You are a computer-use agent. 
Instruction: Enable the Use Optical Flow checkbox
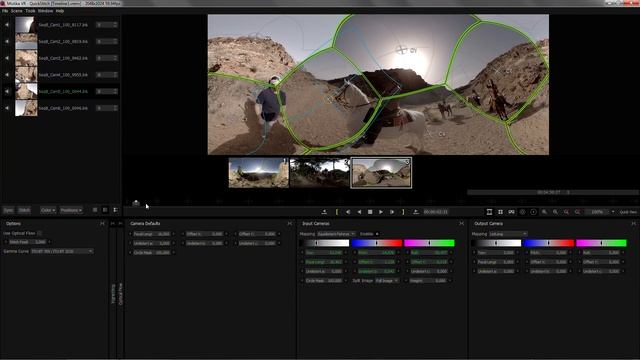[40, 233]
